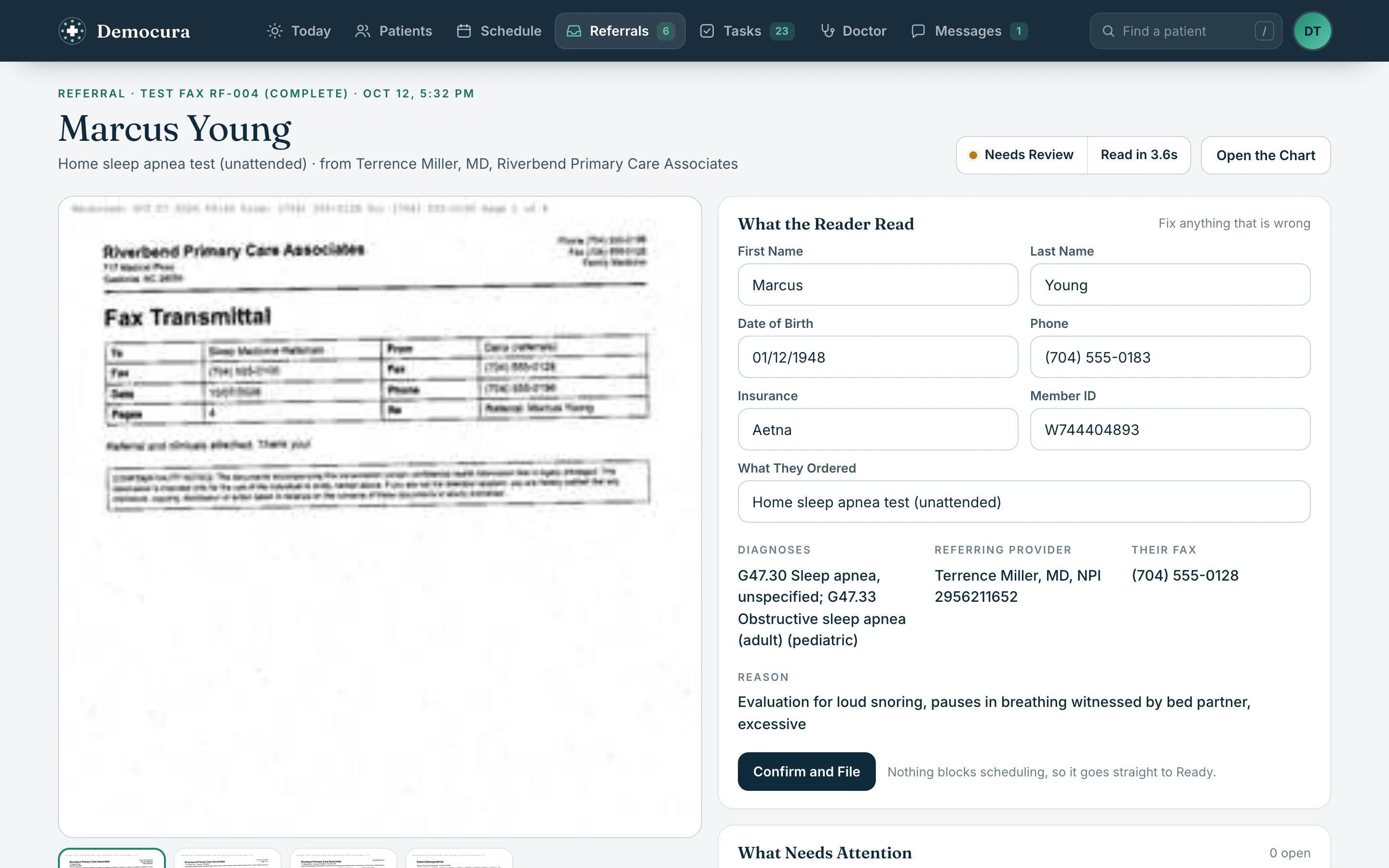The image size is (1389, 868).
Task: Open the Chart button
Action: (x=1266, y=155)
